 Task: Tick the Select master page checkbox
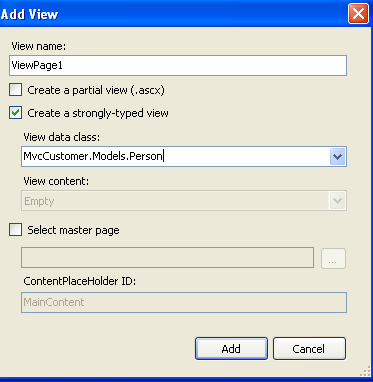15,230
